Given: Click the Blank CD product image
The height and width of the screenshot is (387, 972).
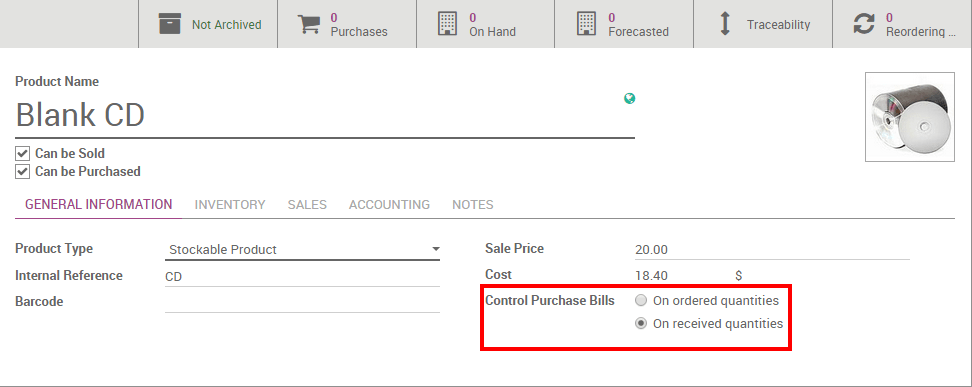Looking at the screenshot, I should tap(909, 117).
